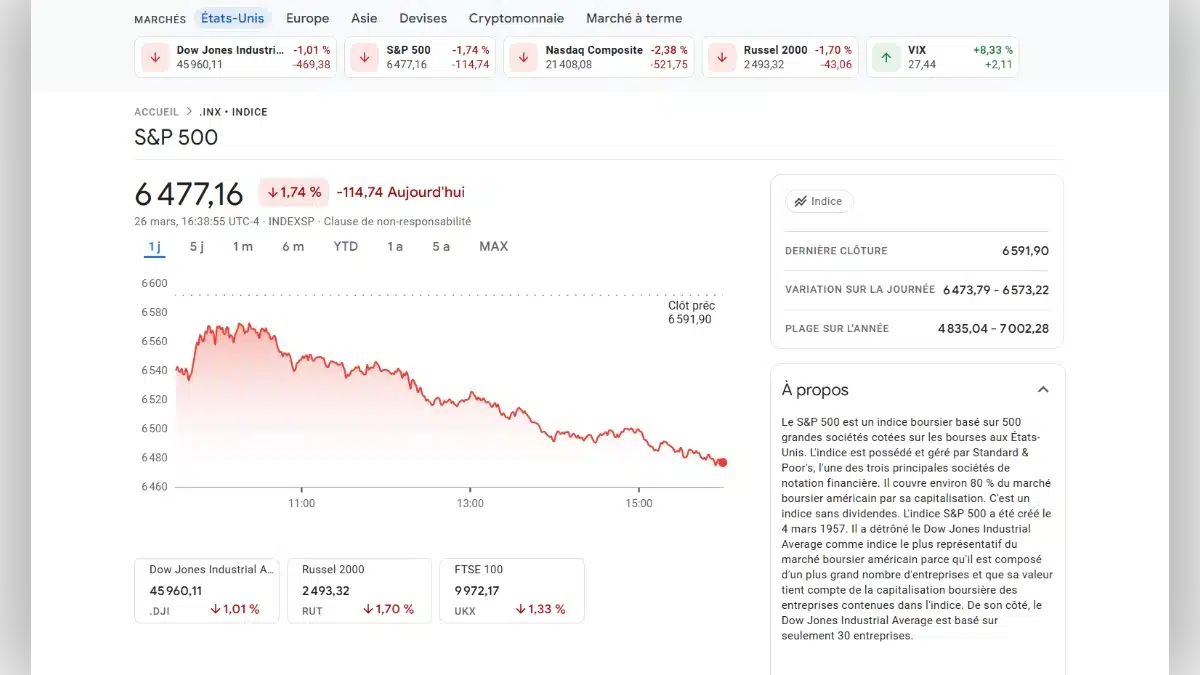
Task: Click the red endpoint dot on the chart
Action: click(722, 463)
